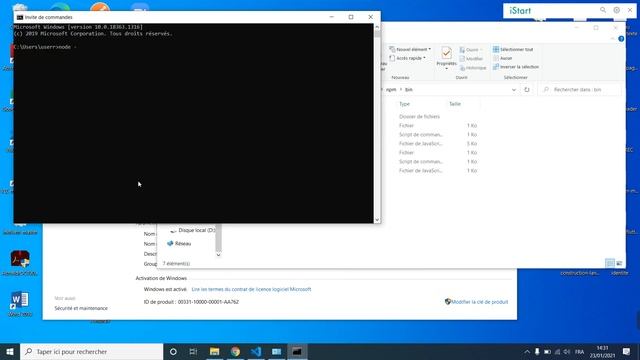Image resolution: width=640 pixels, height=360 pixels.
Task: Click the microphone tray icon
Action: click(537, 351)
